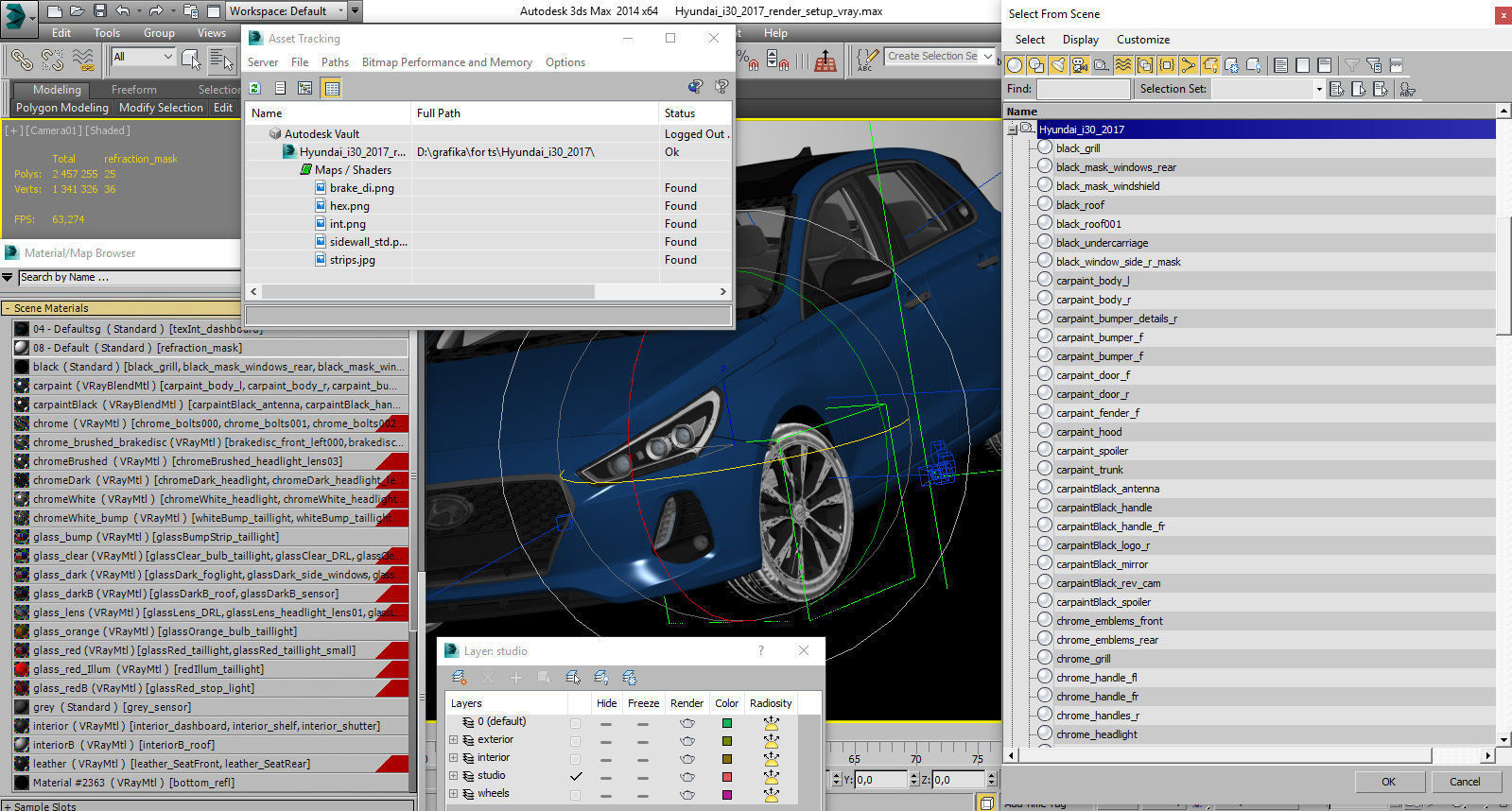Toggle Freeze for the studio layer

[x=643, y=778]
